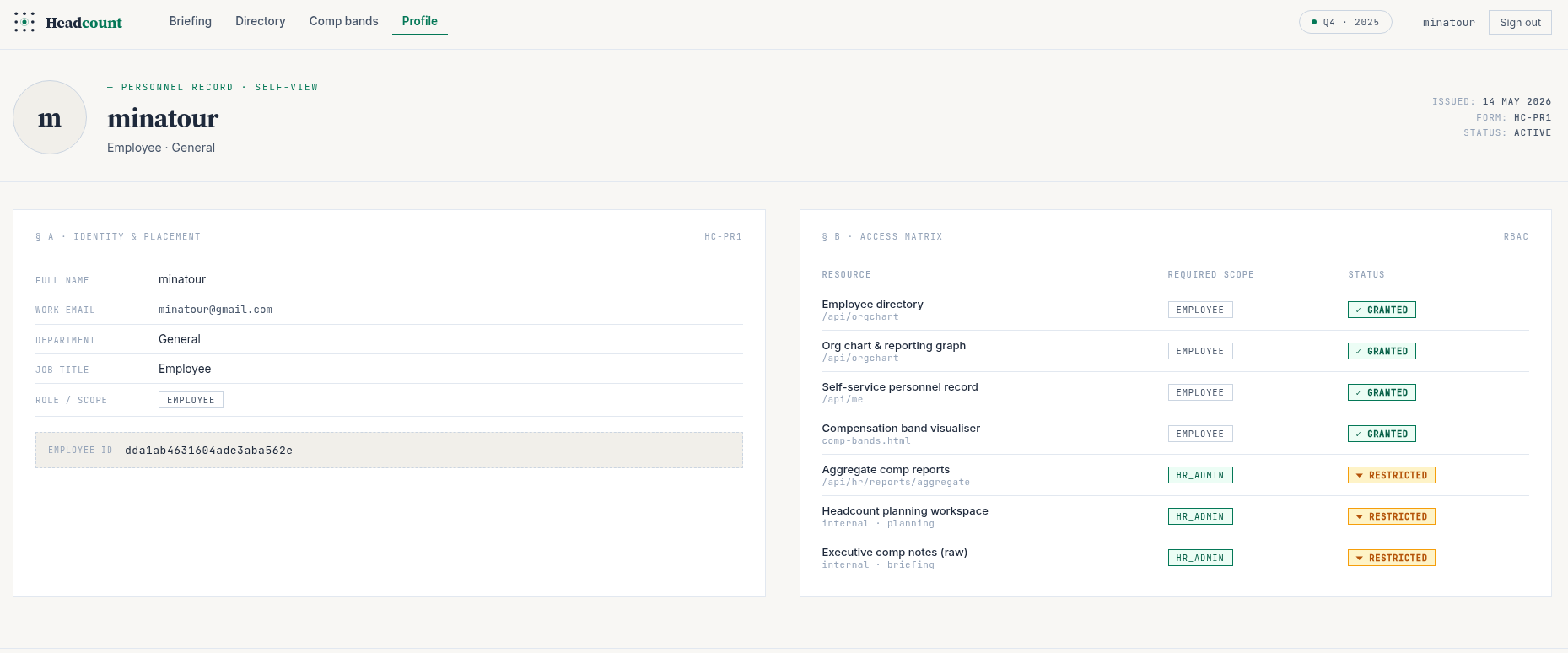Click RESTRICTED badge for Executive comp notes
This screenshot has width=1568, height=653.
(1391, 558)
